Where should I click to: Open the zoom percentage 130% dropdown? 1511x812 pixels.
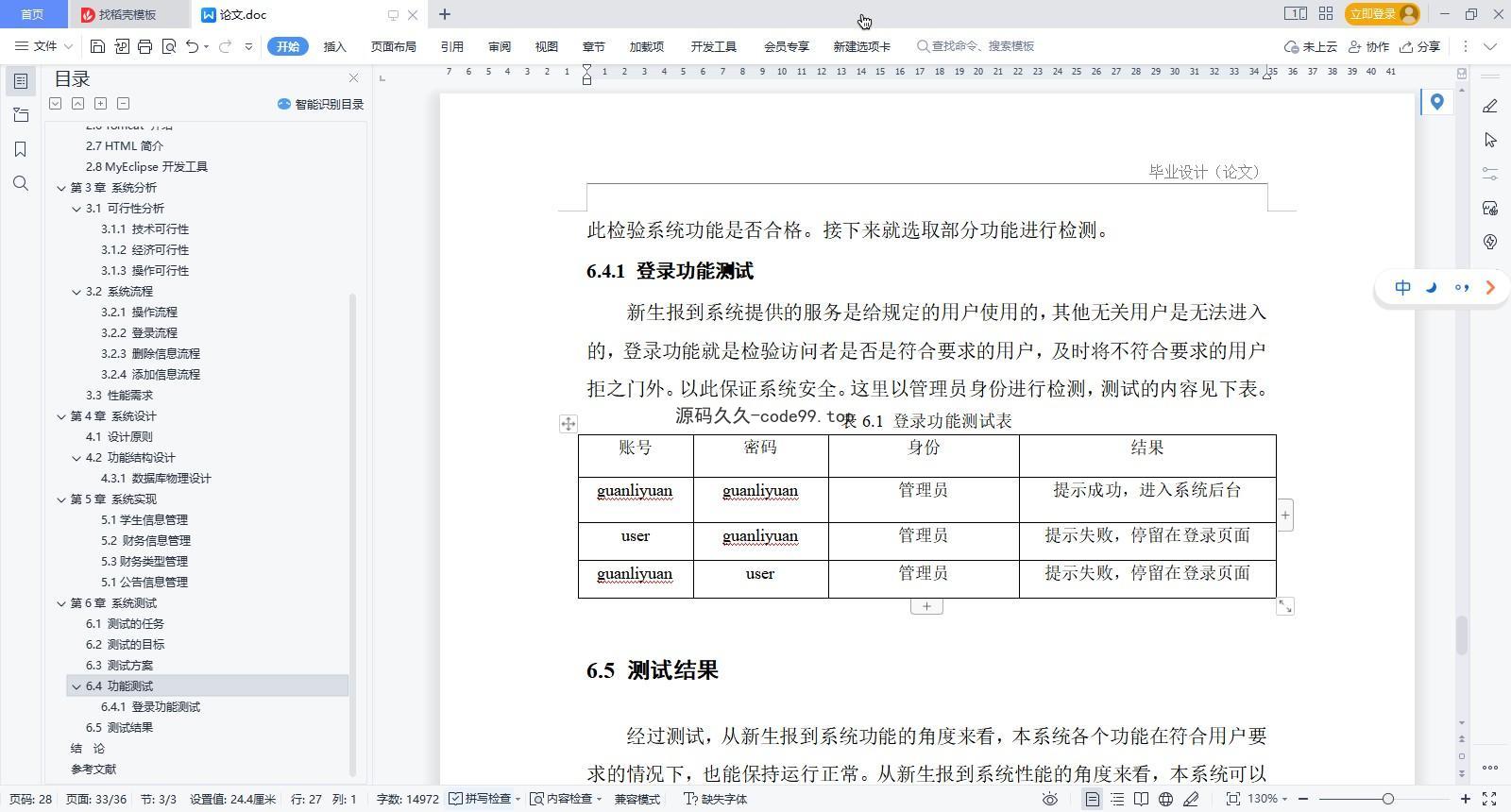[x=1267, y=799]
